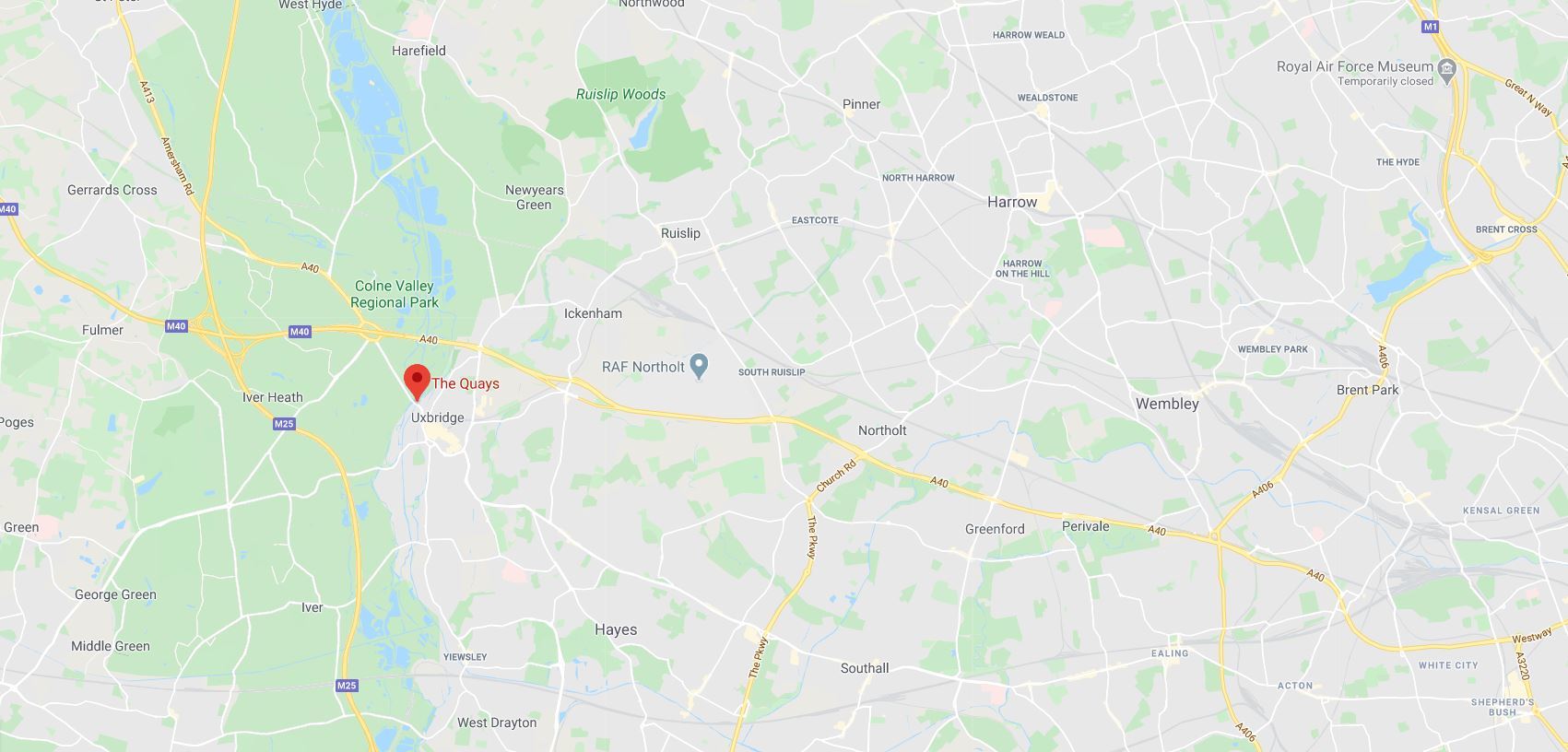Open the Royal Air Force Museum marker icon
This screenshot has height=752, width=1568.
tap(1447, 67)
